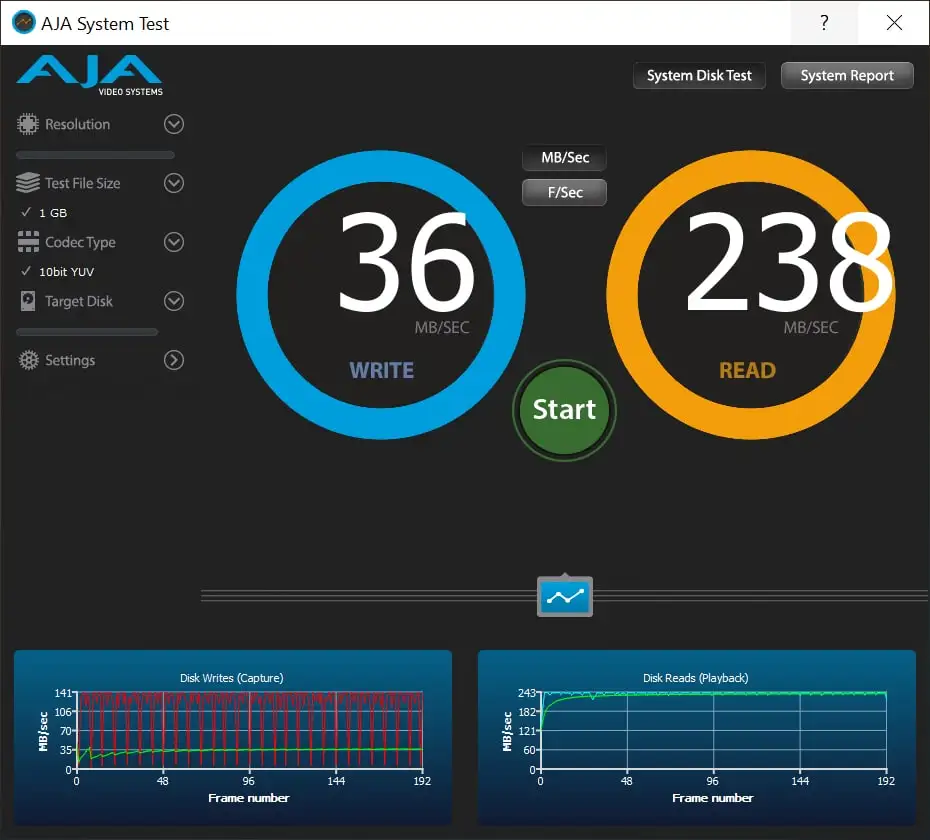Click the AJA Video Systems logo
The width and height of the screenshot is (930, 840).
tap(90, 75)
